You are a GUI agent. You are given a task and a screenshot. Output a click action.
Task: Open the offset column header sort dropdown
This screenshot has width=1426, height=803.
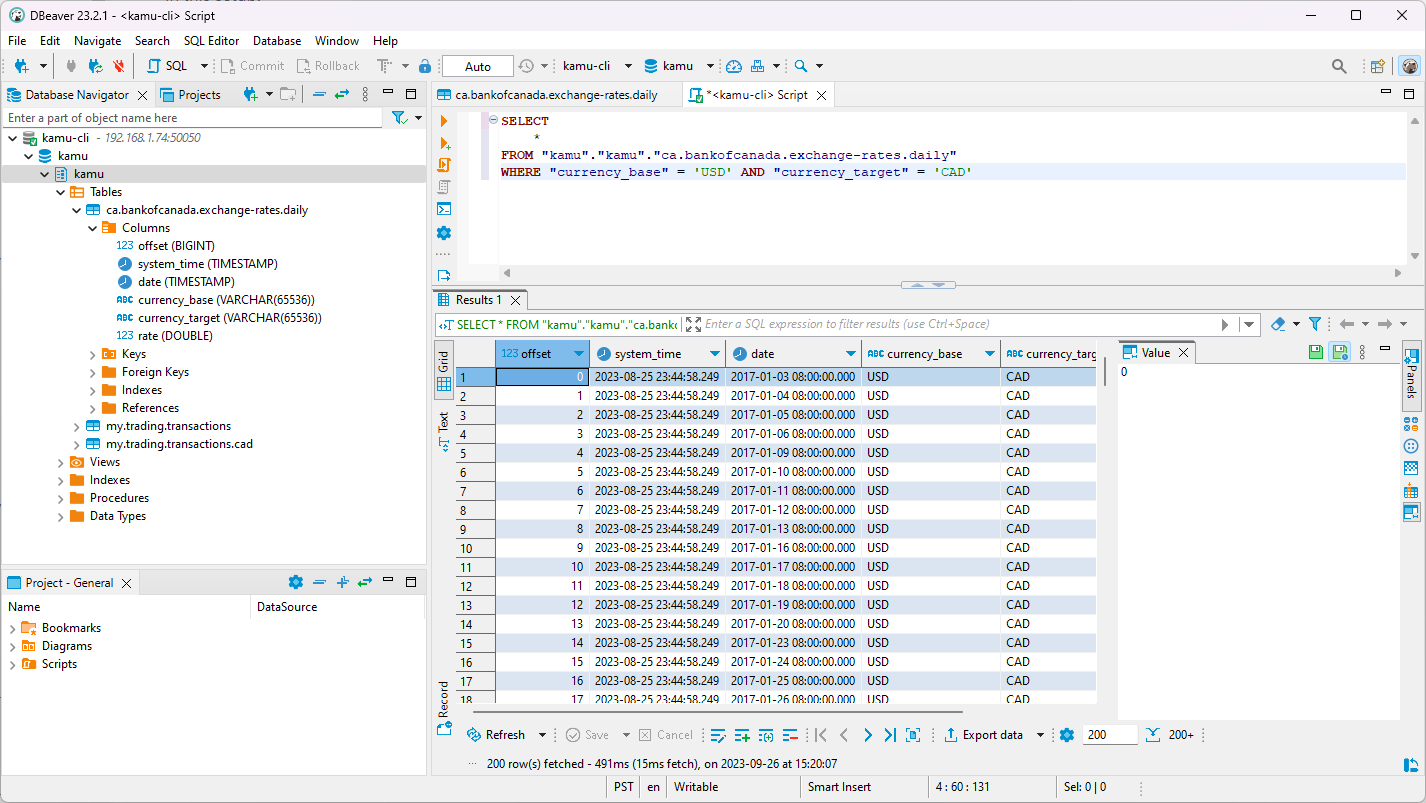[579, 354]
